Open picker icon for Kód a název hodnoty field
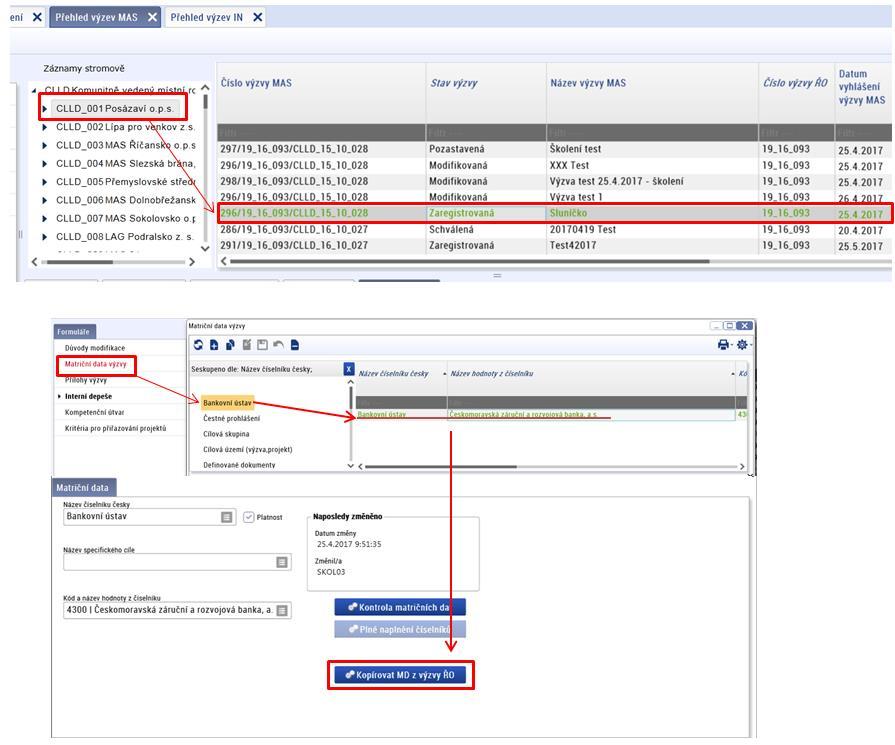 (x=282, y=610)
